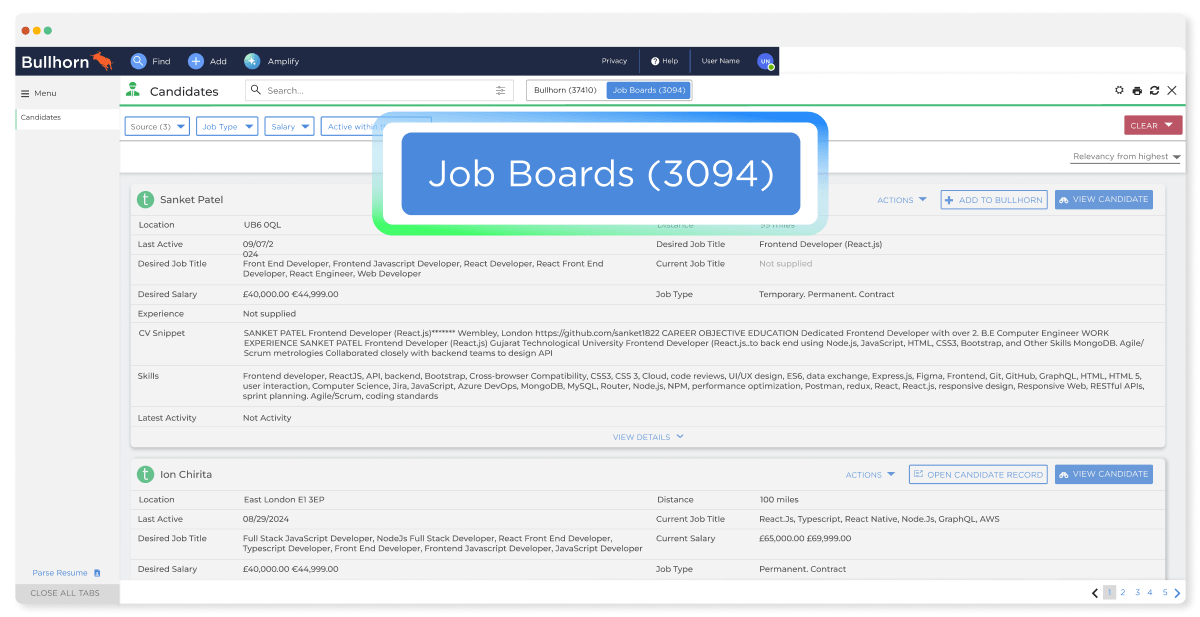Click the print icon
Screen dimensions: 1200x617
(x=1137, y=91)
